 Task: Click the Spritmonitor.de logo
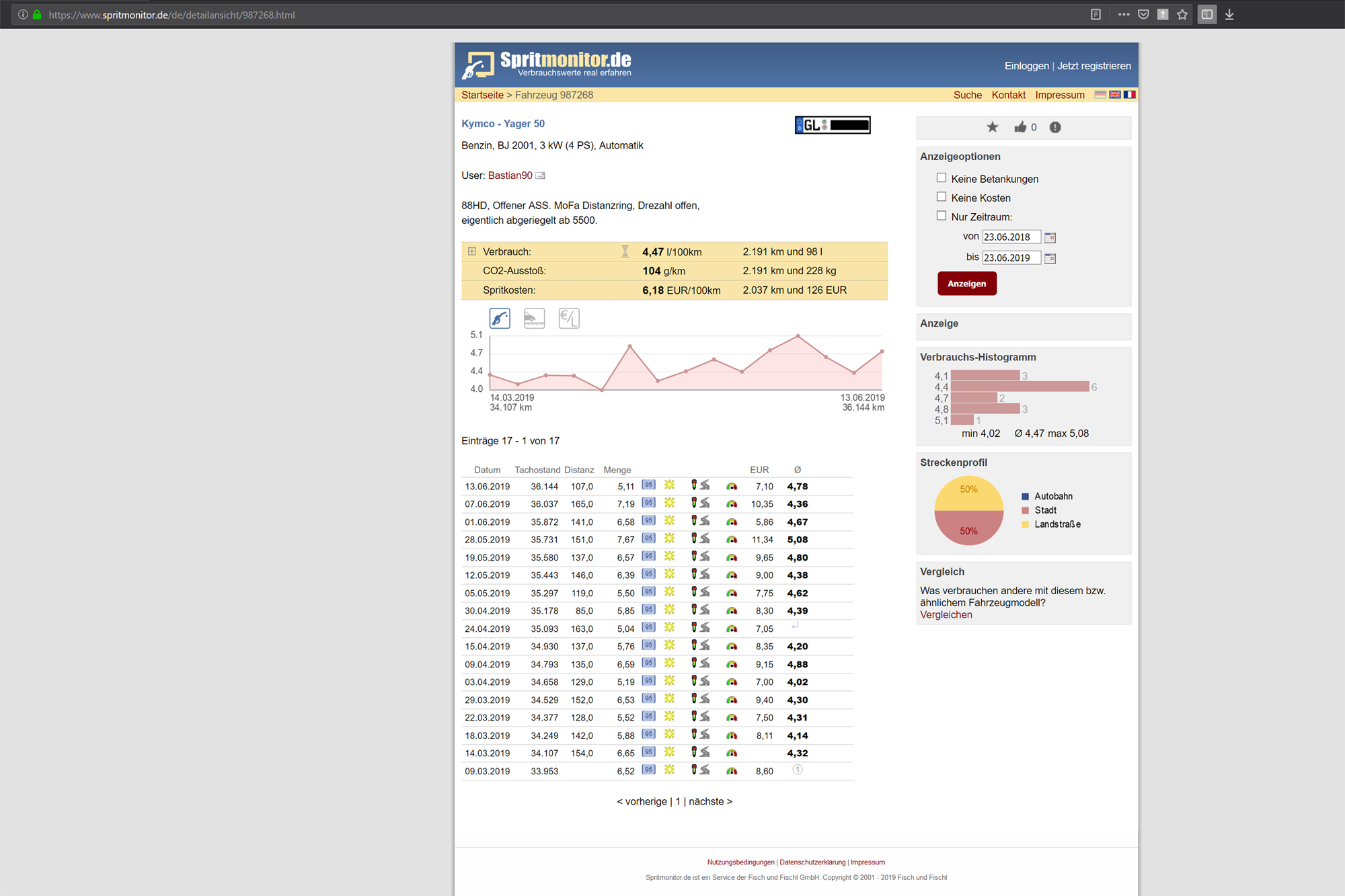(547, 65)
